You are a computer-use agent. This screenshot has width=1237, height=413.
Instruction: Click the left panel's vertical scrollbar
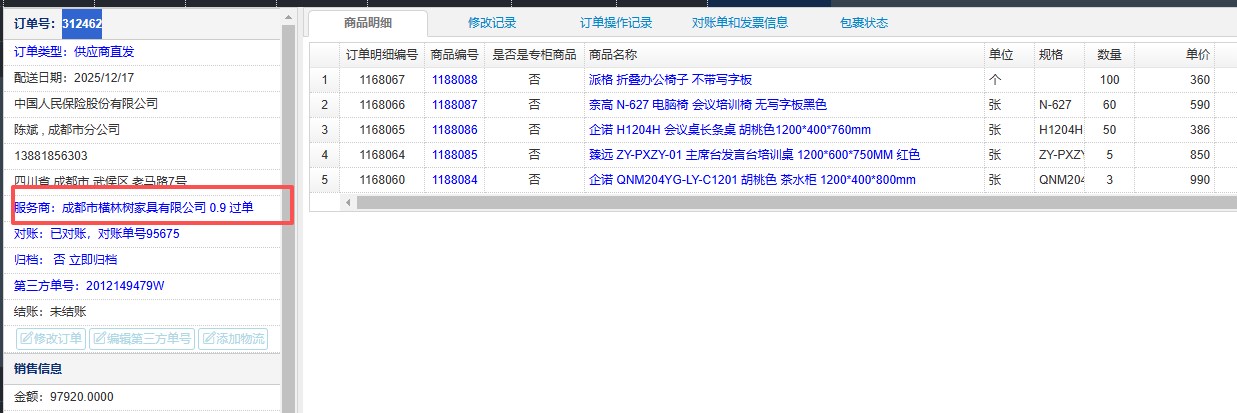(288, 200)
